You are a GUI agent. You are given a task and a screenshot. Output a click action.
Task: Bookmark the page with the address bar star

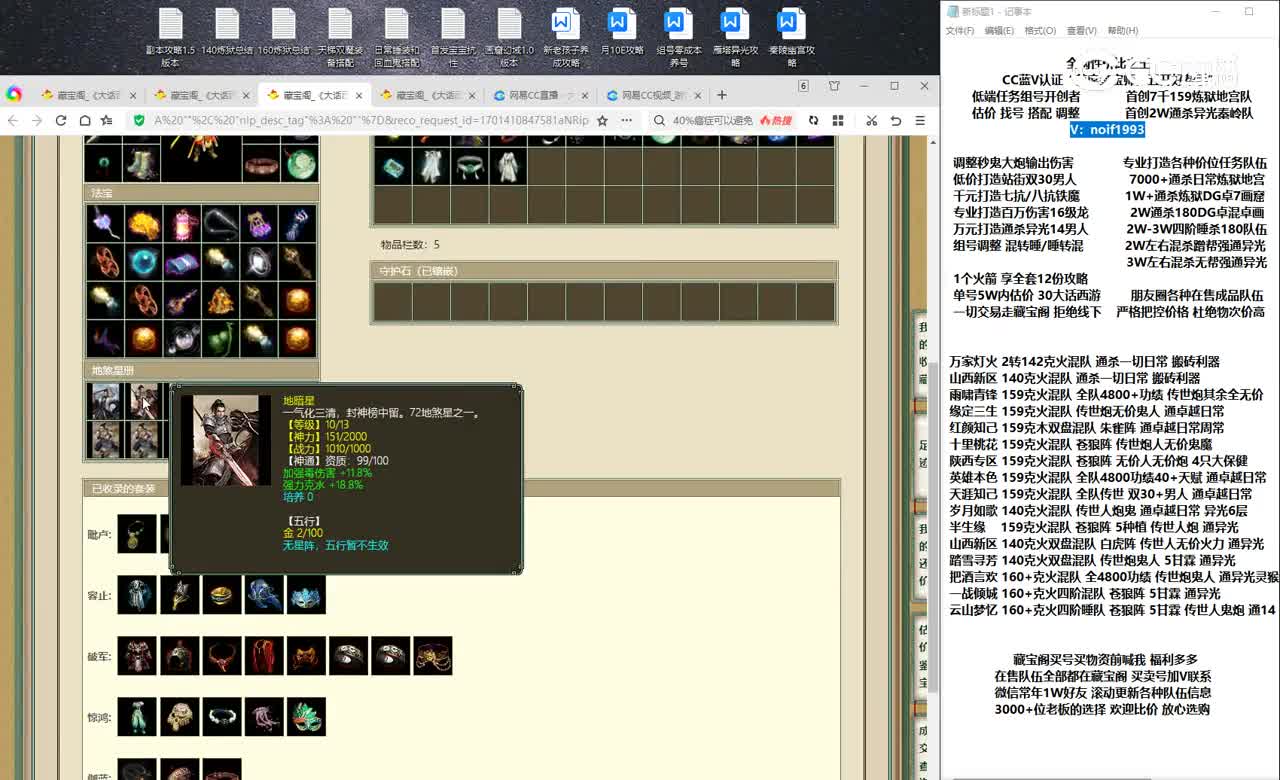[x=602, y=120]
